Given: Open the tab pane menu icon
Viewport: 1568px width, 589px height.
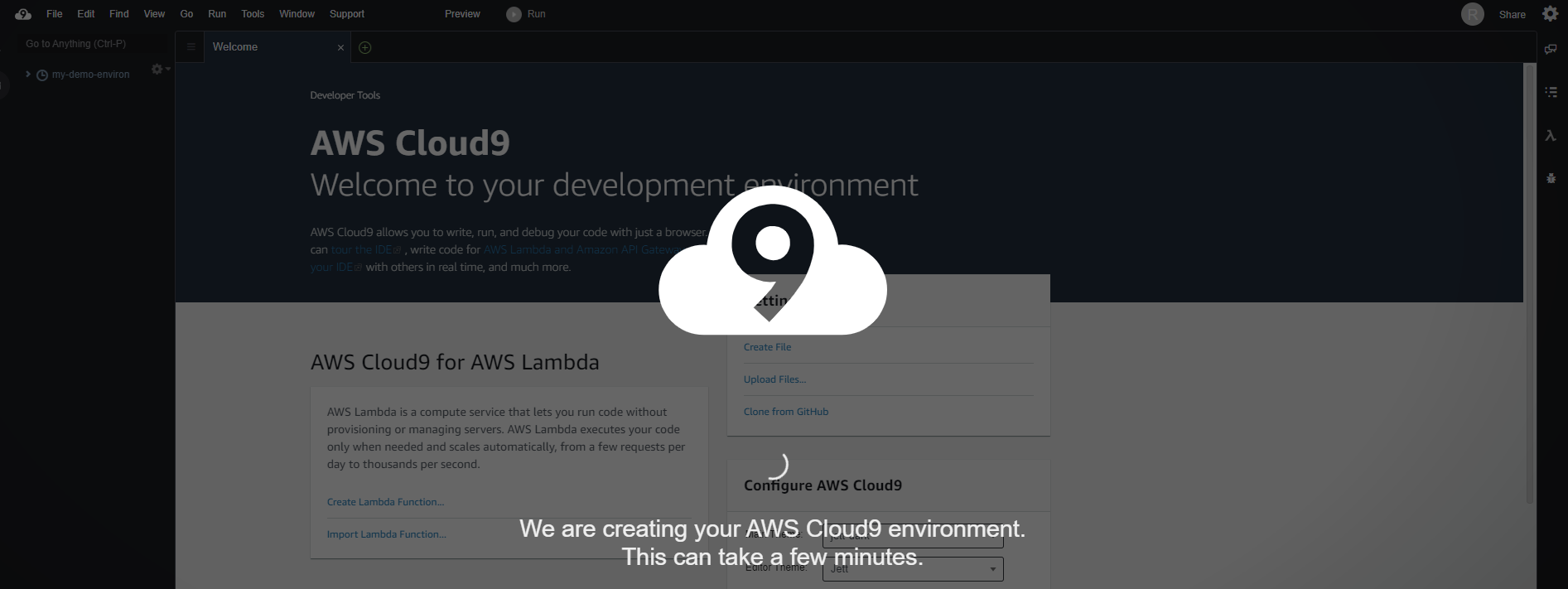Looking at the screenshot, I should [191, 47].
